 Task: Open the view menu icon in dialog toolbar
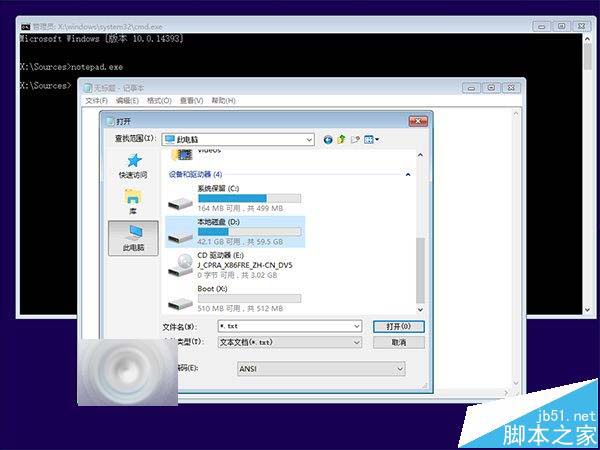(x=369, y=139)
